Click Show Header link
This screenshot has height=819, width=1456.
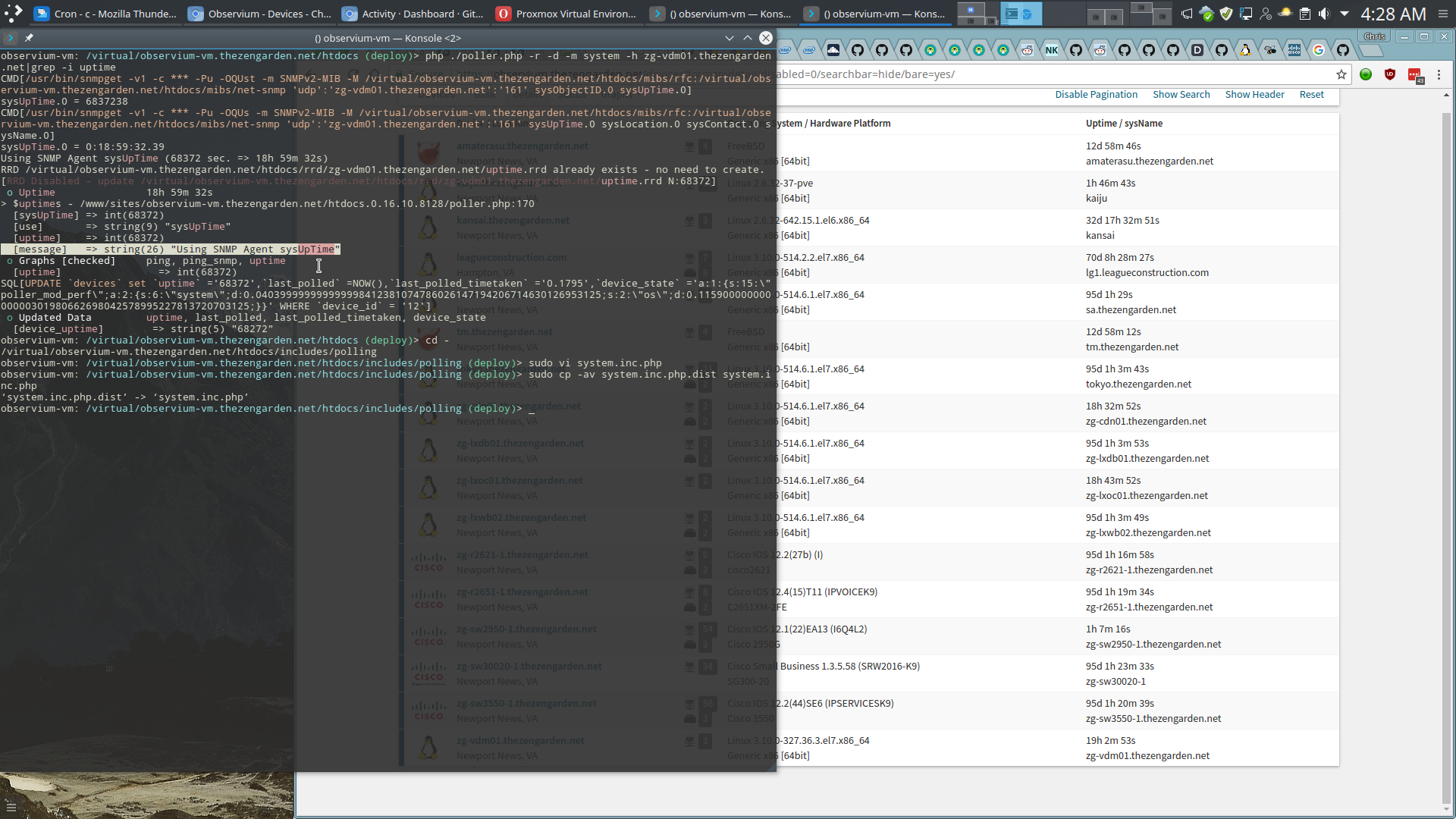pos(1254,95)
